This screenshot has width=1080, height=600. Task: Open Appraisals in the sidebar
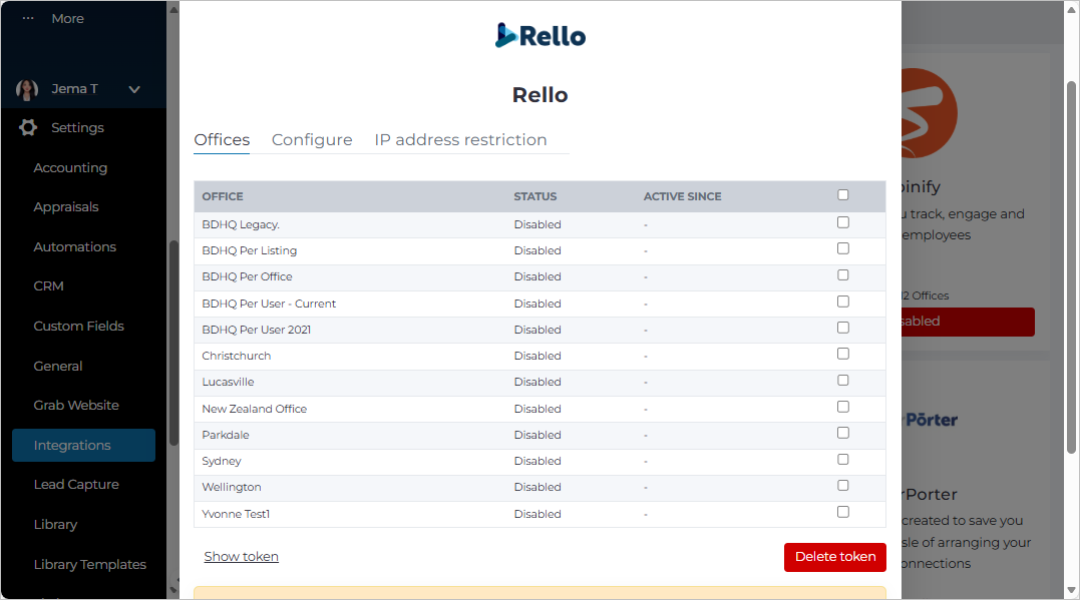point(66,207)
